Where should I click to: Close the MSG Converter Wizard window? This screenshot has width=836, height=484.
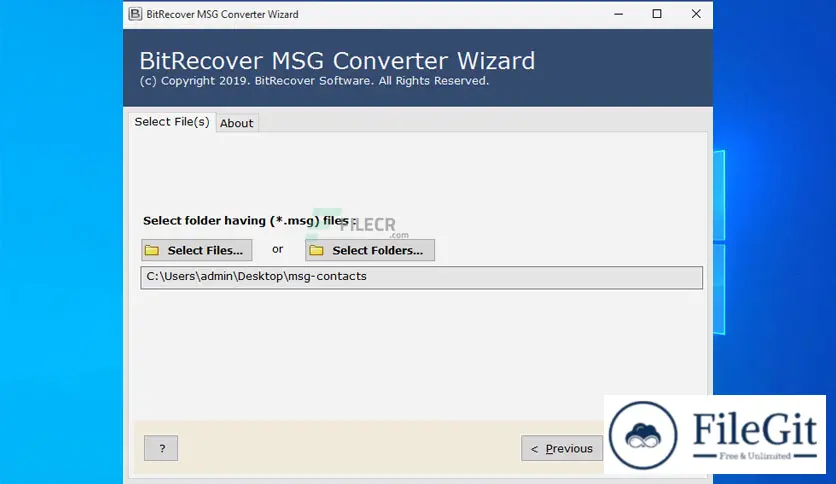(x=696, y=14)
